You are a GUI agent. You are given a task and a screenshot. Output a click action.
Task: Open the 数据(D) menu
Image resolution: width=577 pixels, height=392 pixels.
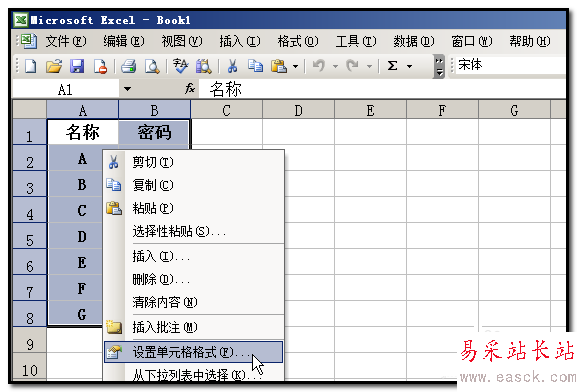(x=414, y=41)
